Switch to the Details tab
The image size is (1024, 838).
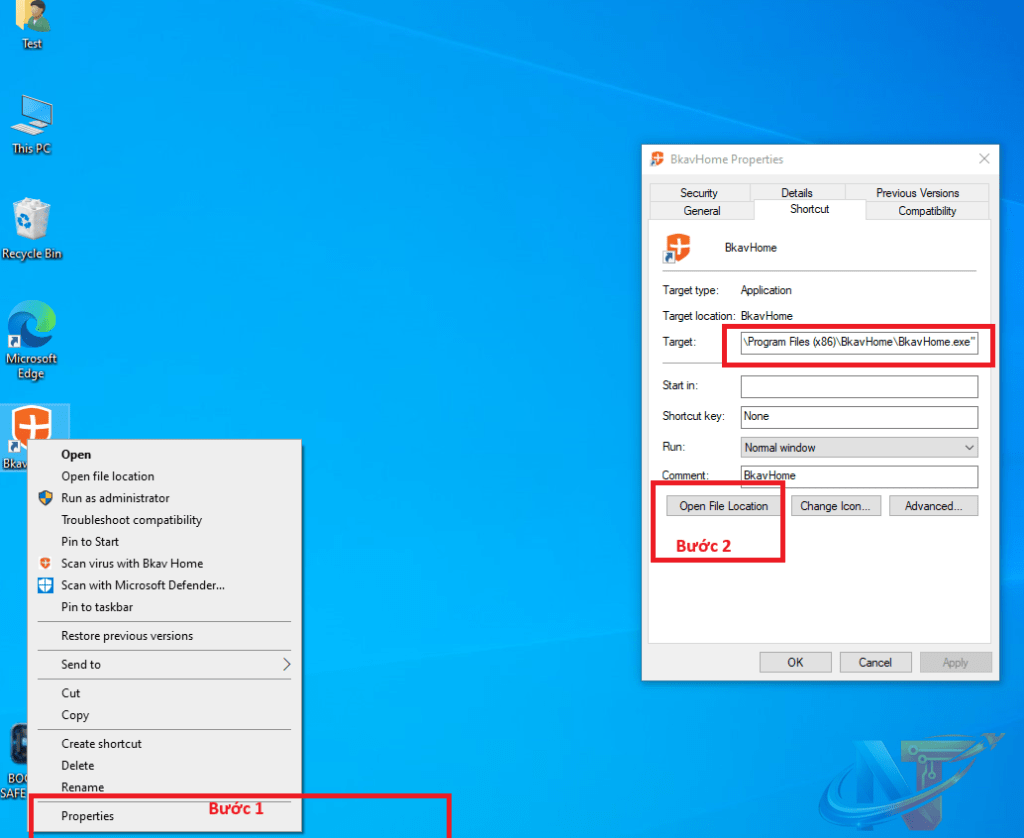click(x=797, y=193)
